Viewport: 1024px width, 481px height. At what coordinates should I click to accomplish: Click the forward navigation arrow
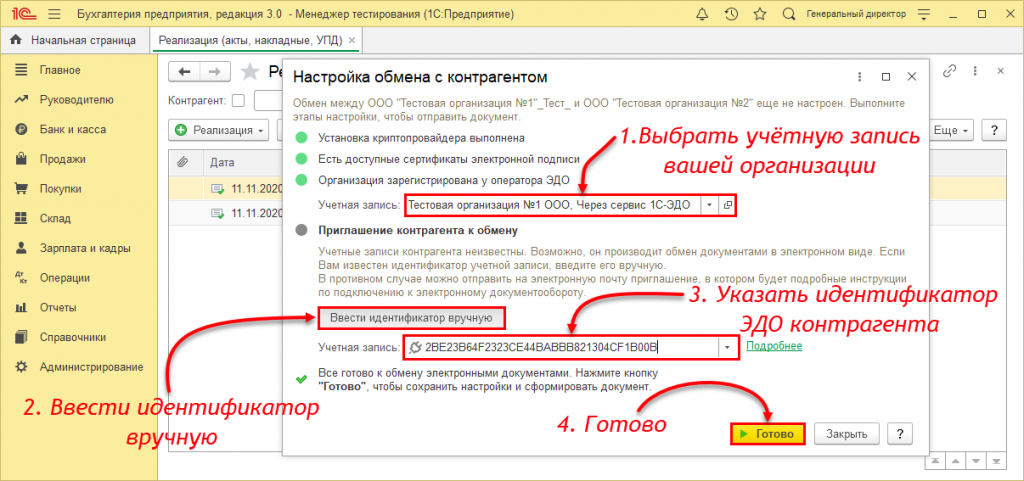click(215, 72)
